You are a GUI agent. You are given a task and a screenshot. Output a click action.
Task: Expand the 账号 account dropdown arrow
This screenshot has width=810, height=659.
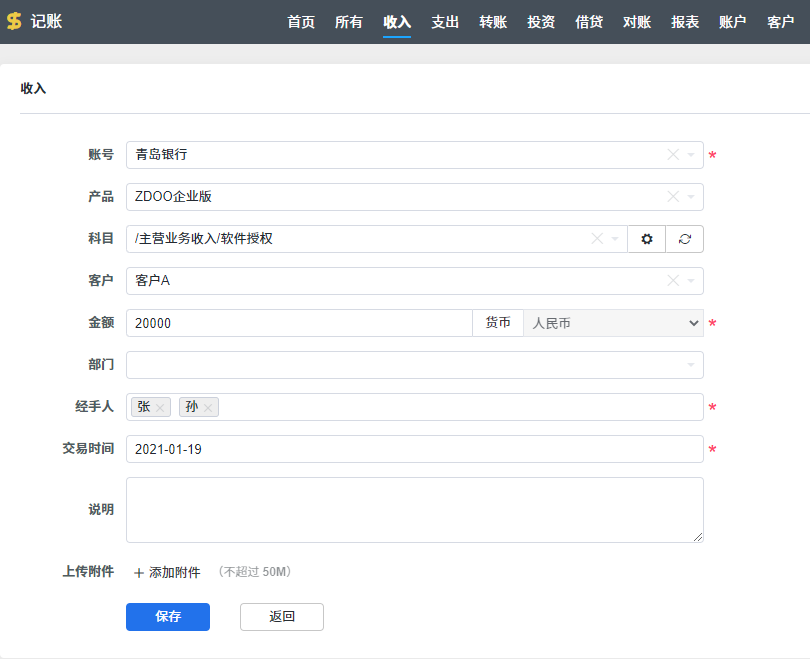pyautogui.click(x=691, y=155)
